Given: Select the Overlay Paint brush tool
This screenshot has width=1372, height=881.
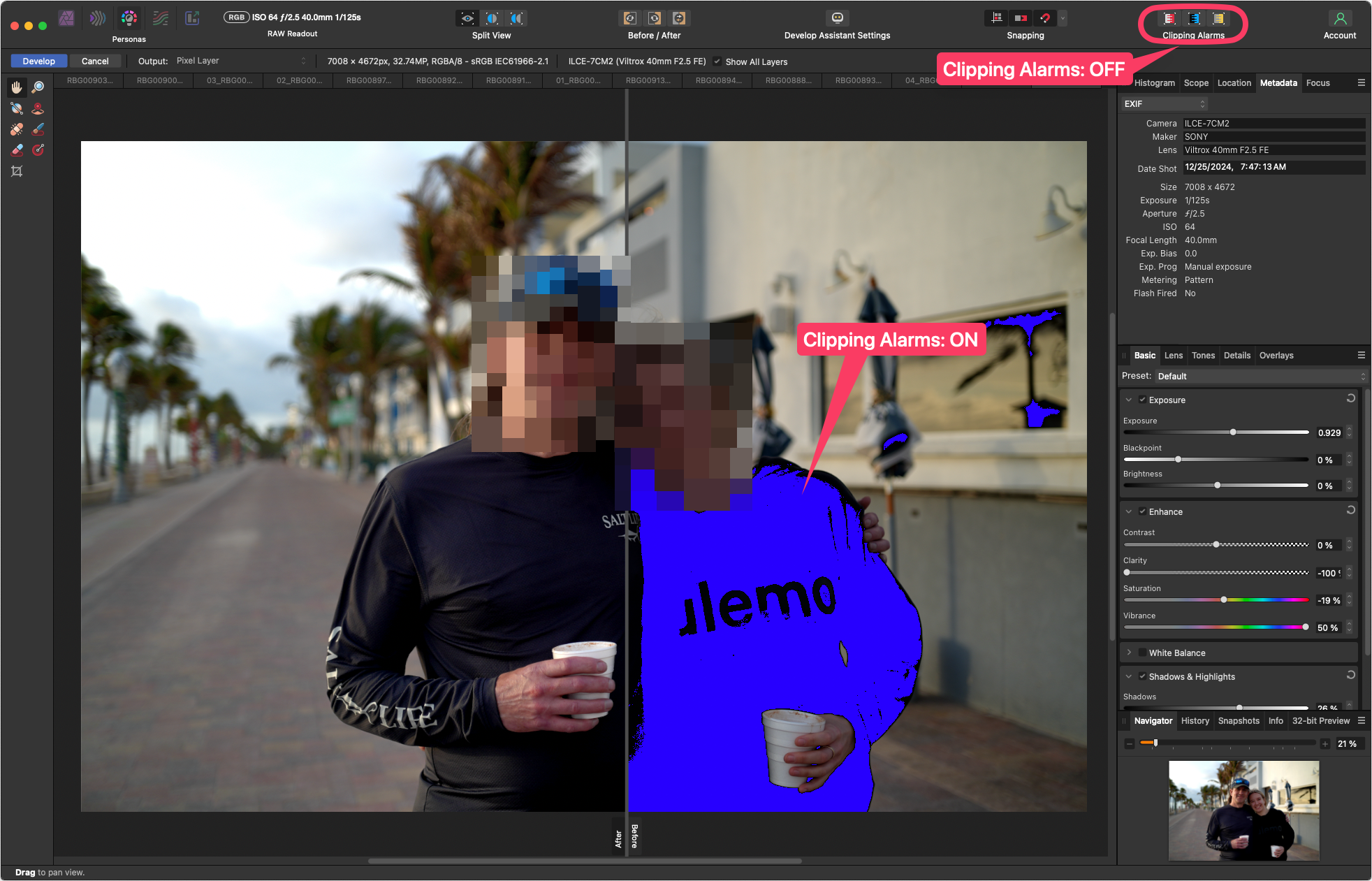Looking at the screenshot, I should point(38,129).
